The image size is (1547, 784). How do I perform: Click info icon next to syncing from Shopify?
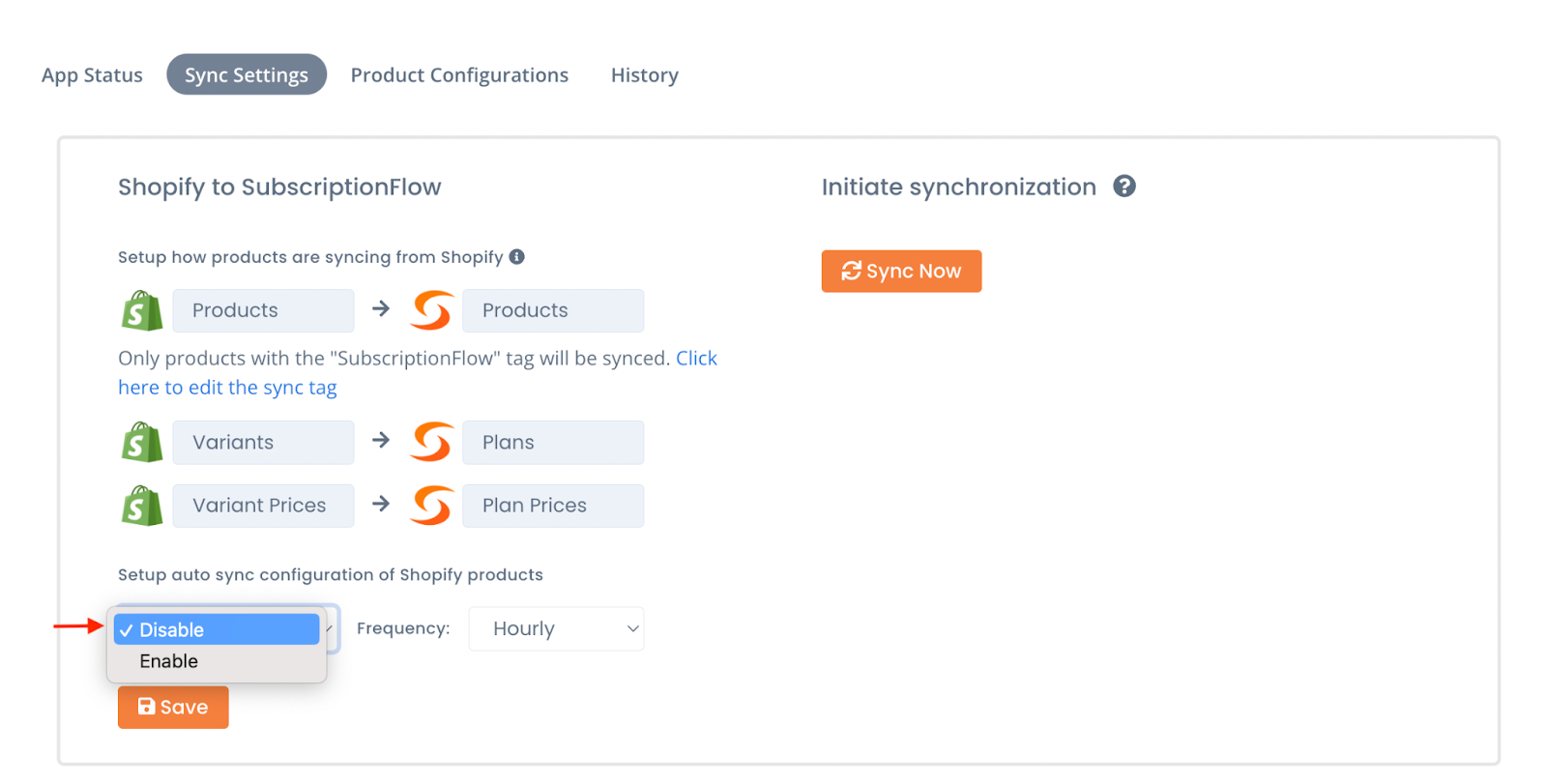pyautogui.click(x=517, y=256)
